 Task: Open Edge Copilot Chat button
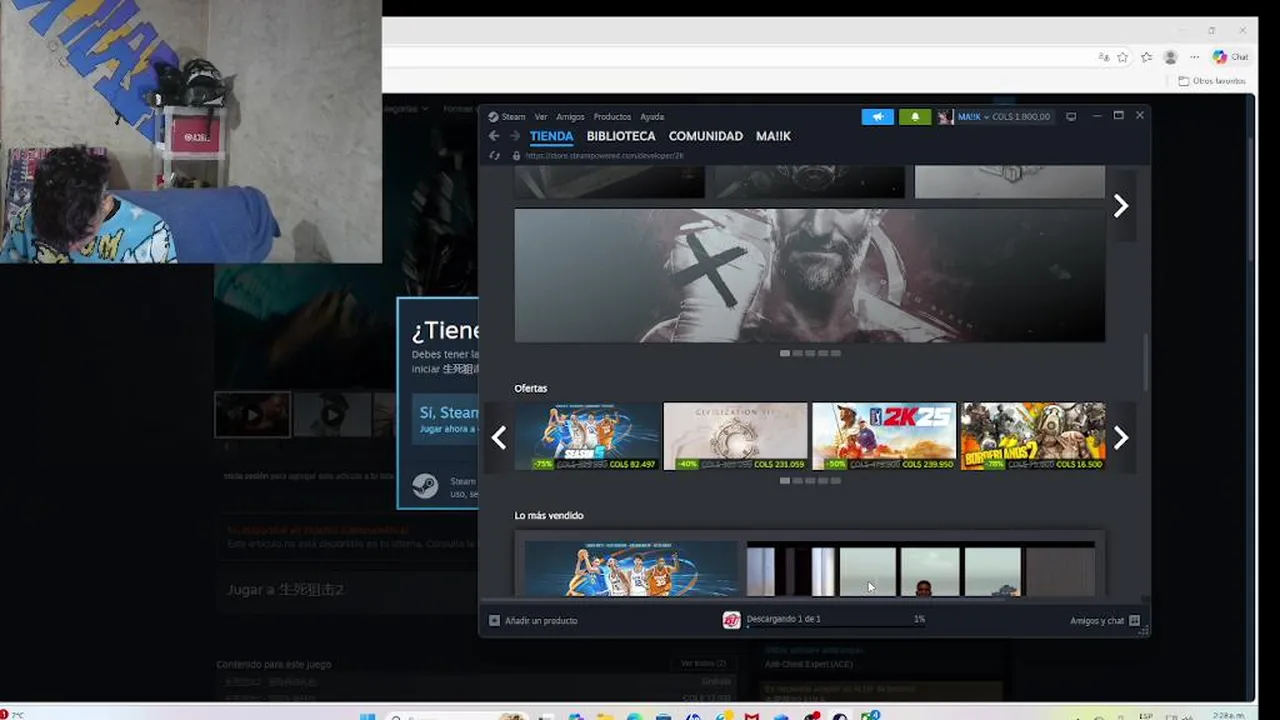[x=1230, y=57]
